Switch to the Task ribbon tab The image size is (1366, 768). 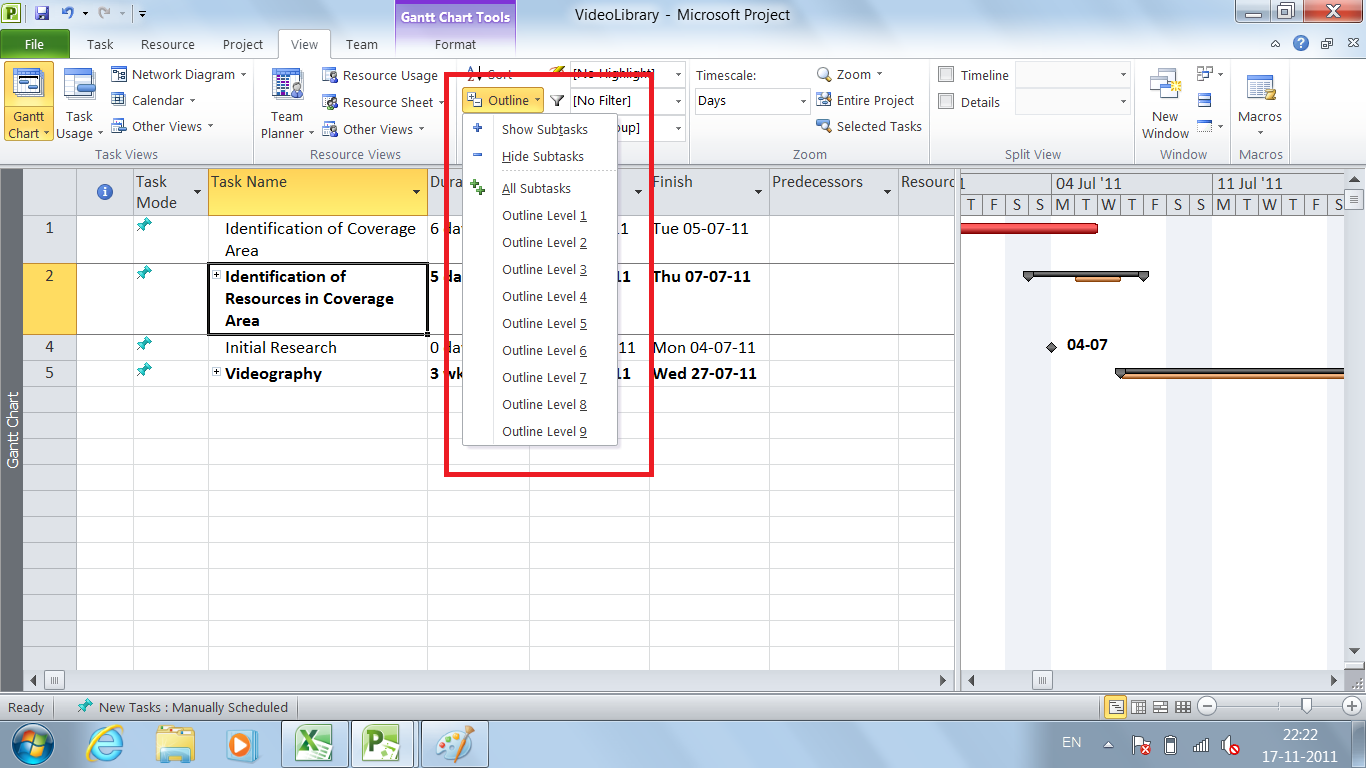click(100, 44)
